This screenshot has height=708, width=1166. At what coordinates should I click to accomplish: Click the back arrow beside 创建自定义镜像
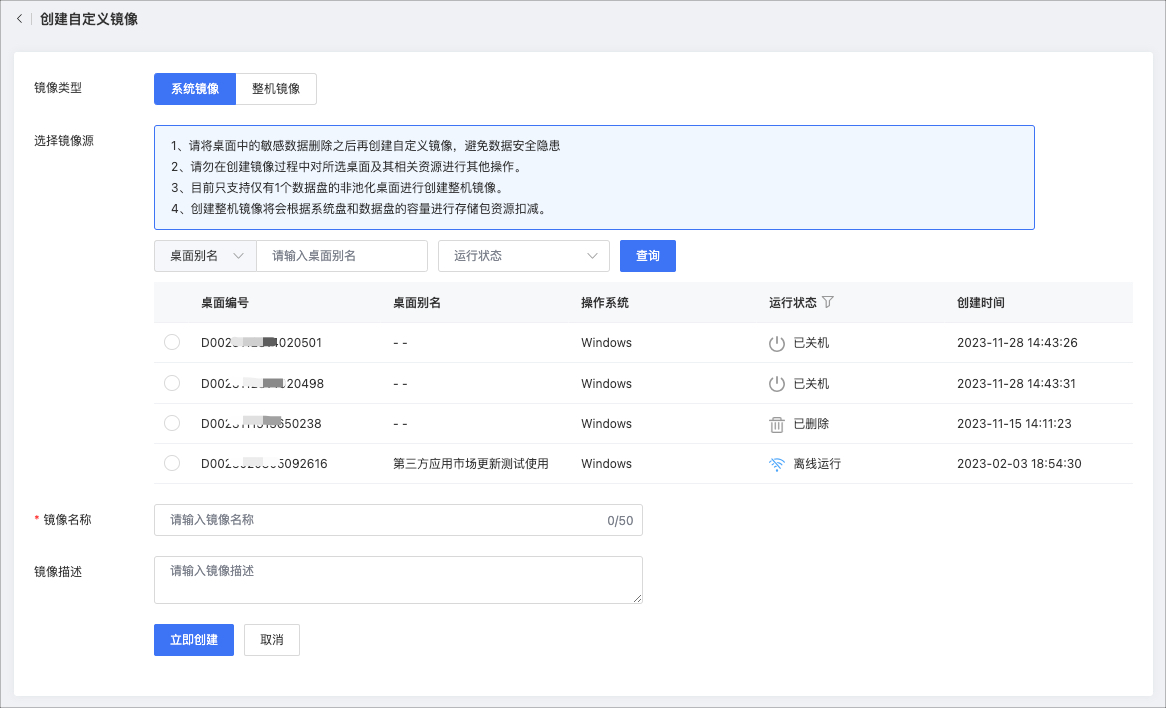click(19, 18)
